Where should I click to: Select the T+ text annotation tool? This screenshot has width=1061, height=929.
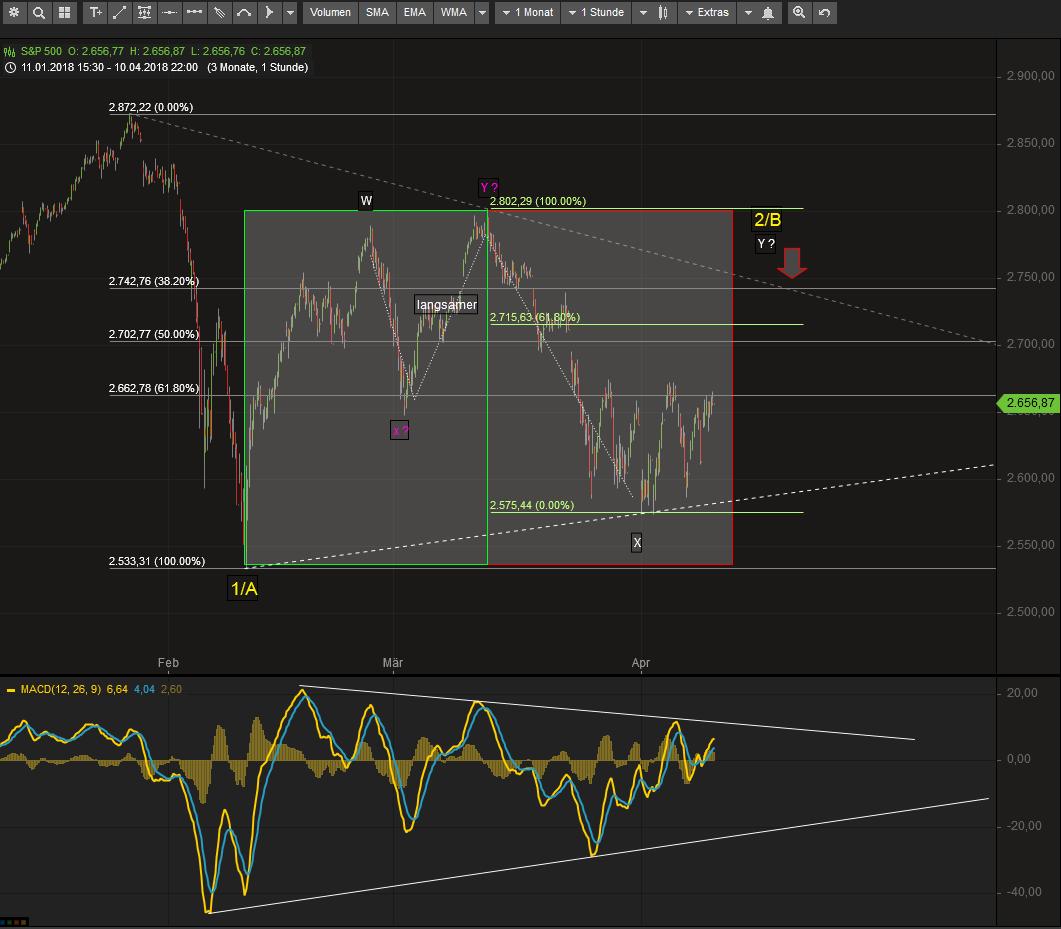pos(95,13)
